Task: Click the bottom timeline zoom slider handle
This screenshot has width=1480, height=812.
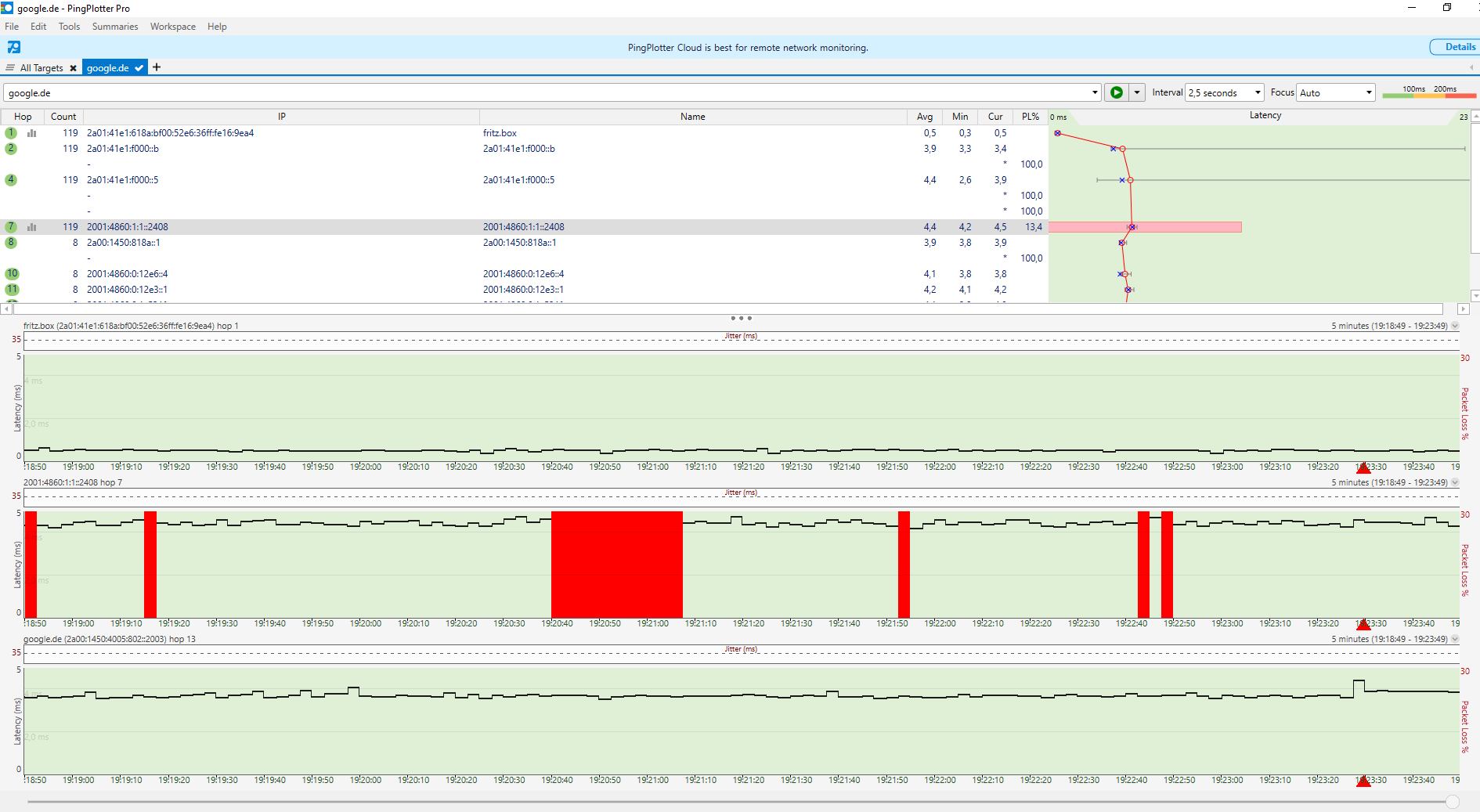Action: click(1453, 802)
